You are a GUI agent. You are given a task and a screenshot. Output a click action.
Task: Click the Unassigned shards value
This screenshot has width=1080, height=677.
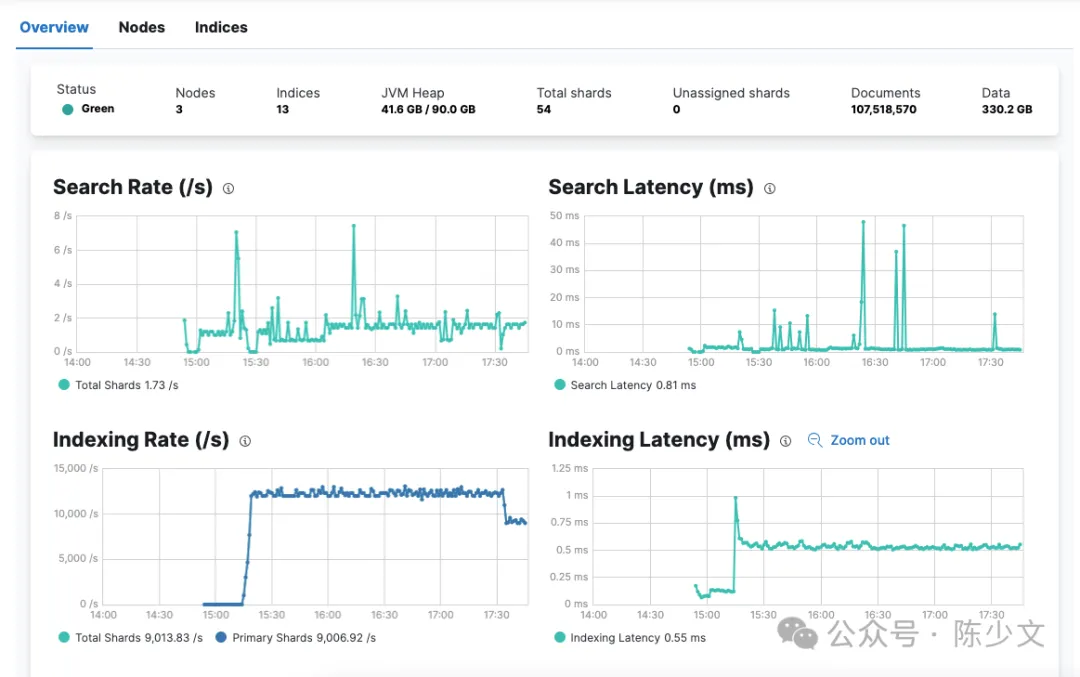pyautogui.click(x=677, y=109)
